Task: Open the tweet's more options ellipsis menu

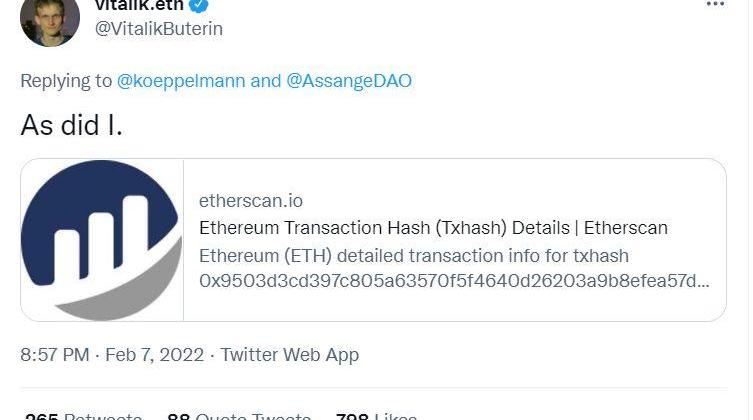Action: pos(714,5)
